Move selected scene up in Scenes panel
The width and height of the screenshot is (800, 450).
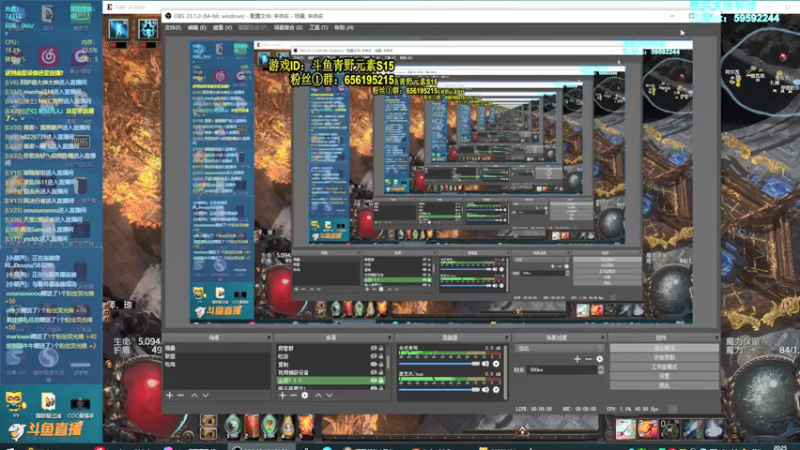[x=194, y=395]
